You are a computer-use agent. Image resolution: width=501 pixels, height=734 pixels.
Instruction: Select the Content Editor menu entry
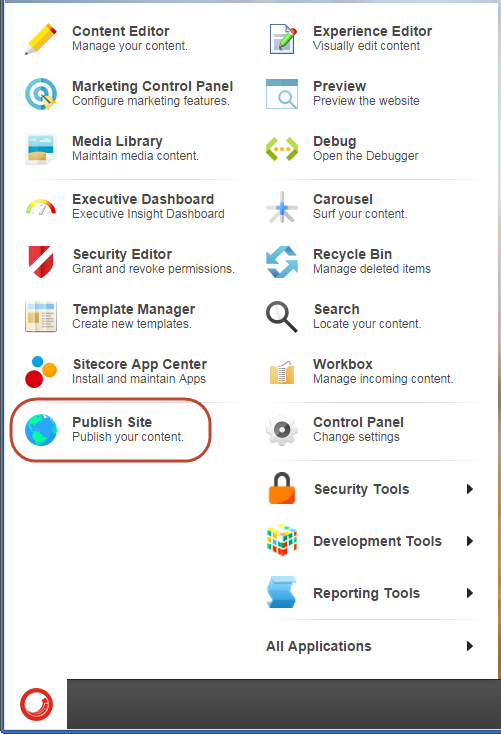(x=131, y=39)
